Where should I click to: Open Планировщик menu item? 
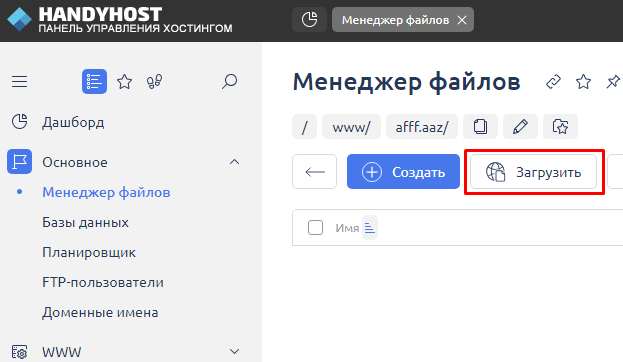coord(89,253)
